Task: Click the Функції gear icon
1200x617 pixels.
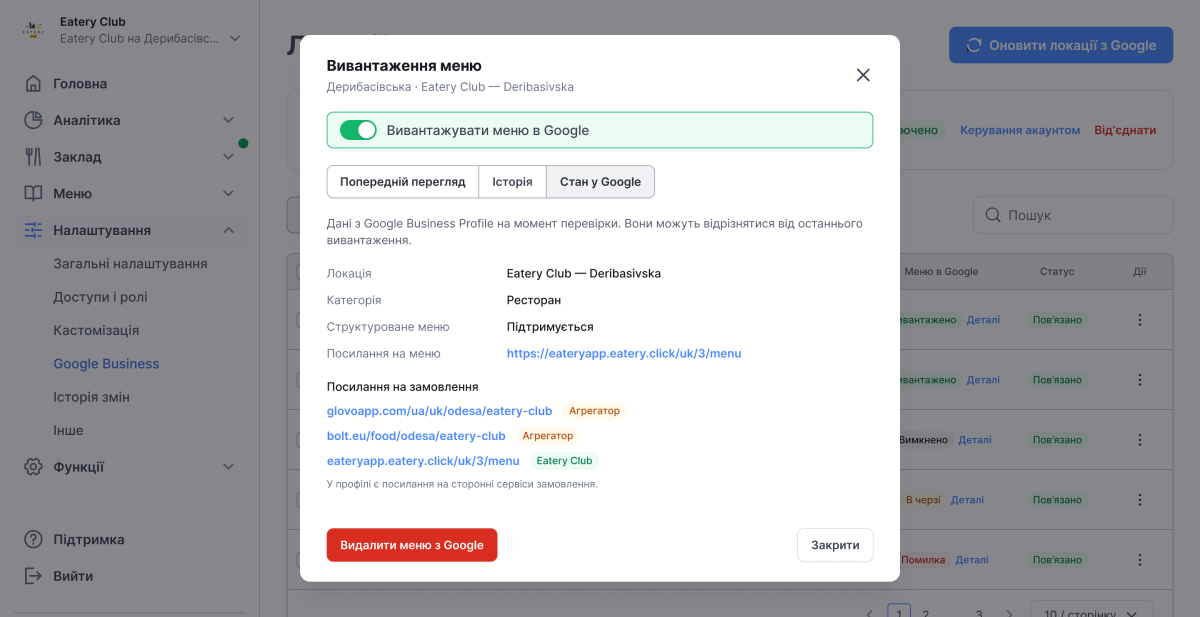Action: coord(33,467)
